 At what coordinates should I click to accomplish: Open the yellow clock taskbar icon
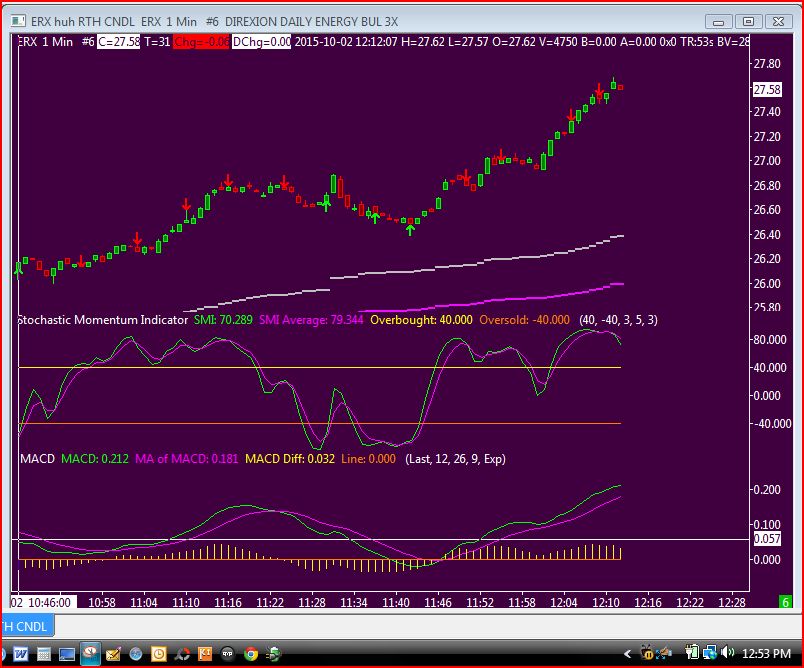[x=159, y=654]
